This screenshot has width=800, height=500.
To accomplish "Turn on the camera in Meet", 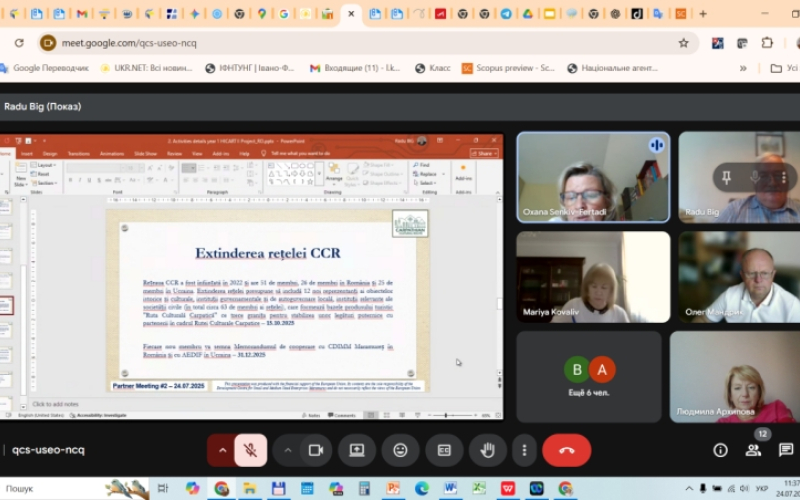I will 316,450.
